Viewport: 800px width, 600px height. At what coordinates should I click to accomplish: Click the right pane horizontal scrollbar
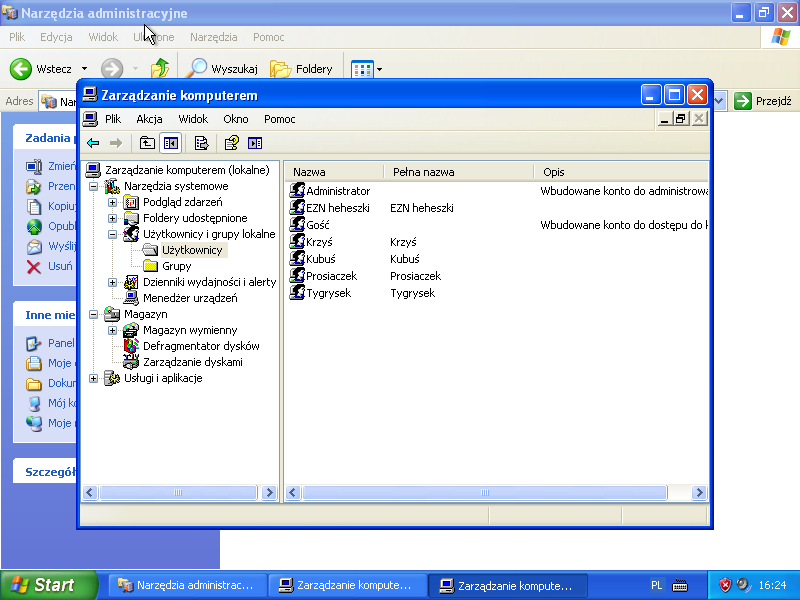click(496, 493)
